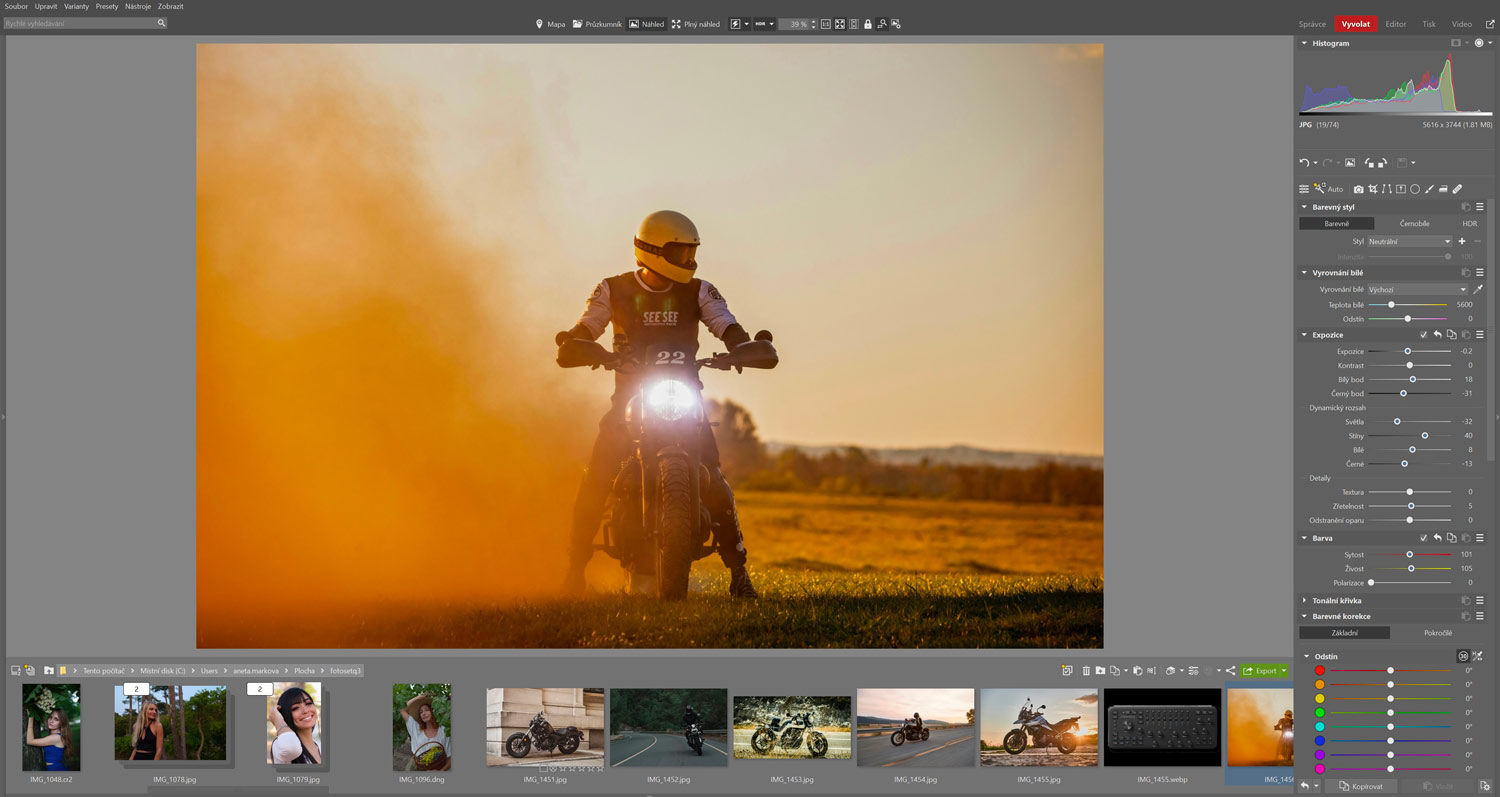Click the Teplota bílé slider handle
Screen dimensions: 1500x797
point(1391,304)
